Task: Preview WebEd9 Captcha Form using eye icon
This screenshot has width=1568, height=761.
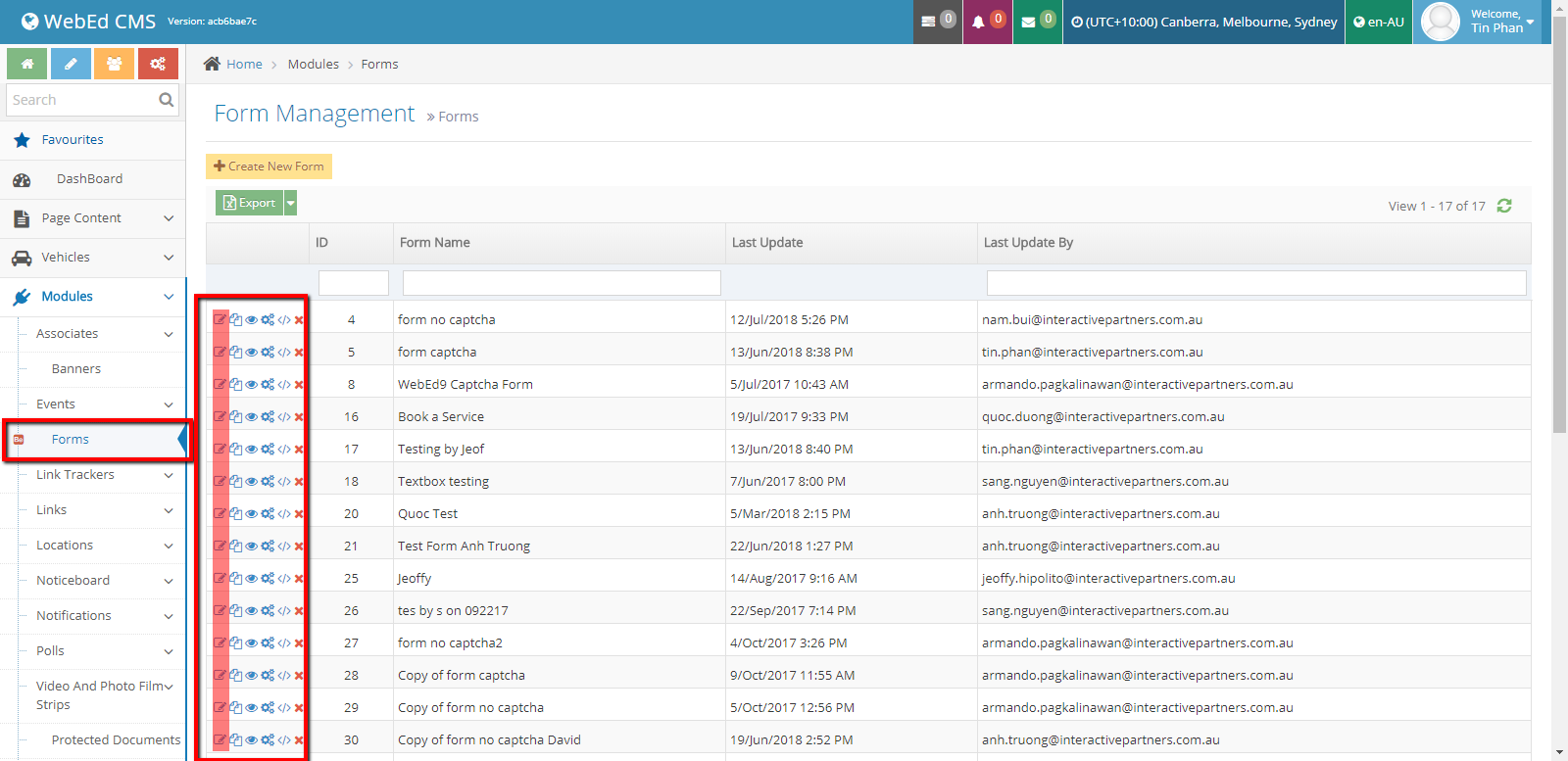Action: click(x=252, y=385)
